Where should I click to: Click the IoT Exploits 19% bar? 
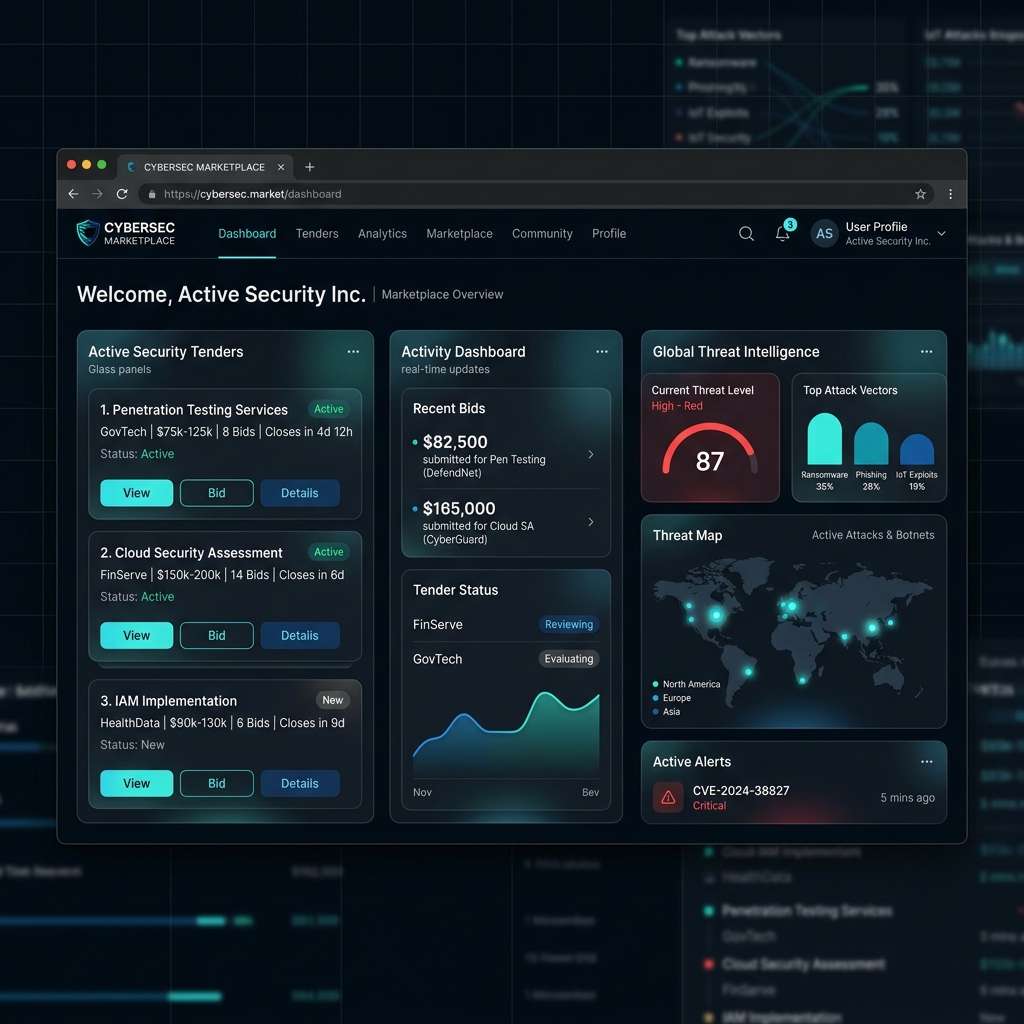(x=917, y=449)
